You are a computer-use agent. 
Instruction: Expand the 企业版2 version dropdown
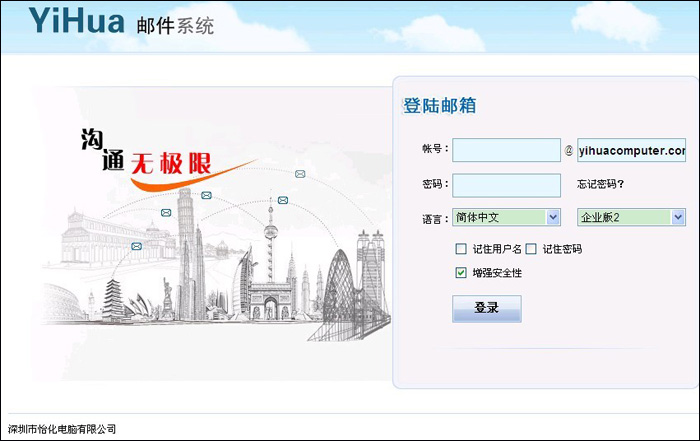point(630,217)
